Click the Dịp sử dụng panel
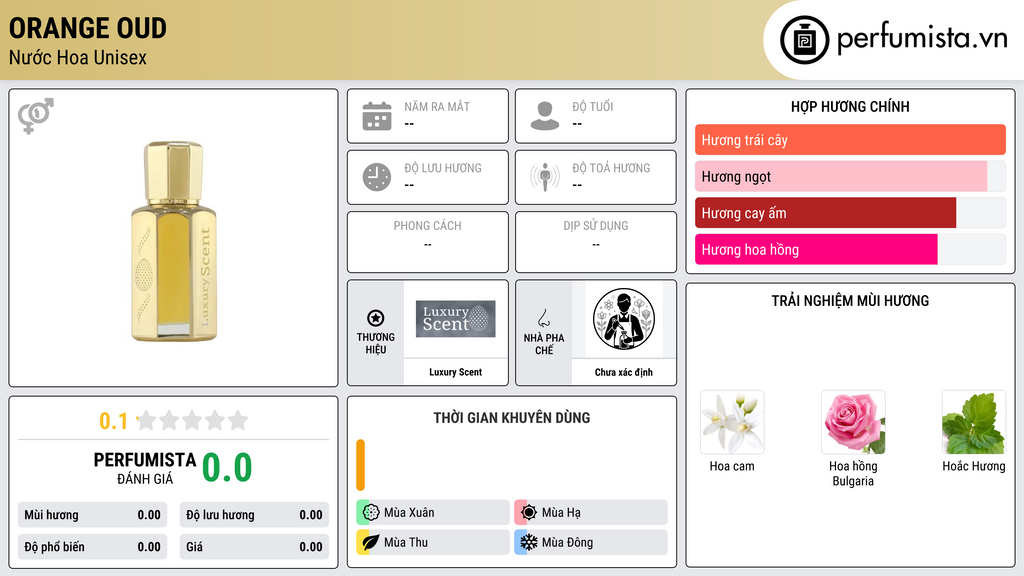The height and width of the screenshot is (576, 1024). [x=596, y=242]
